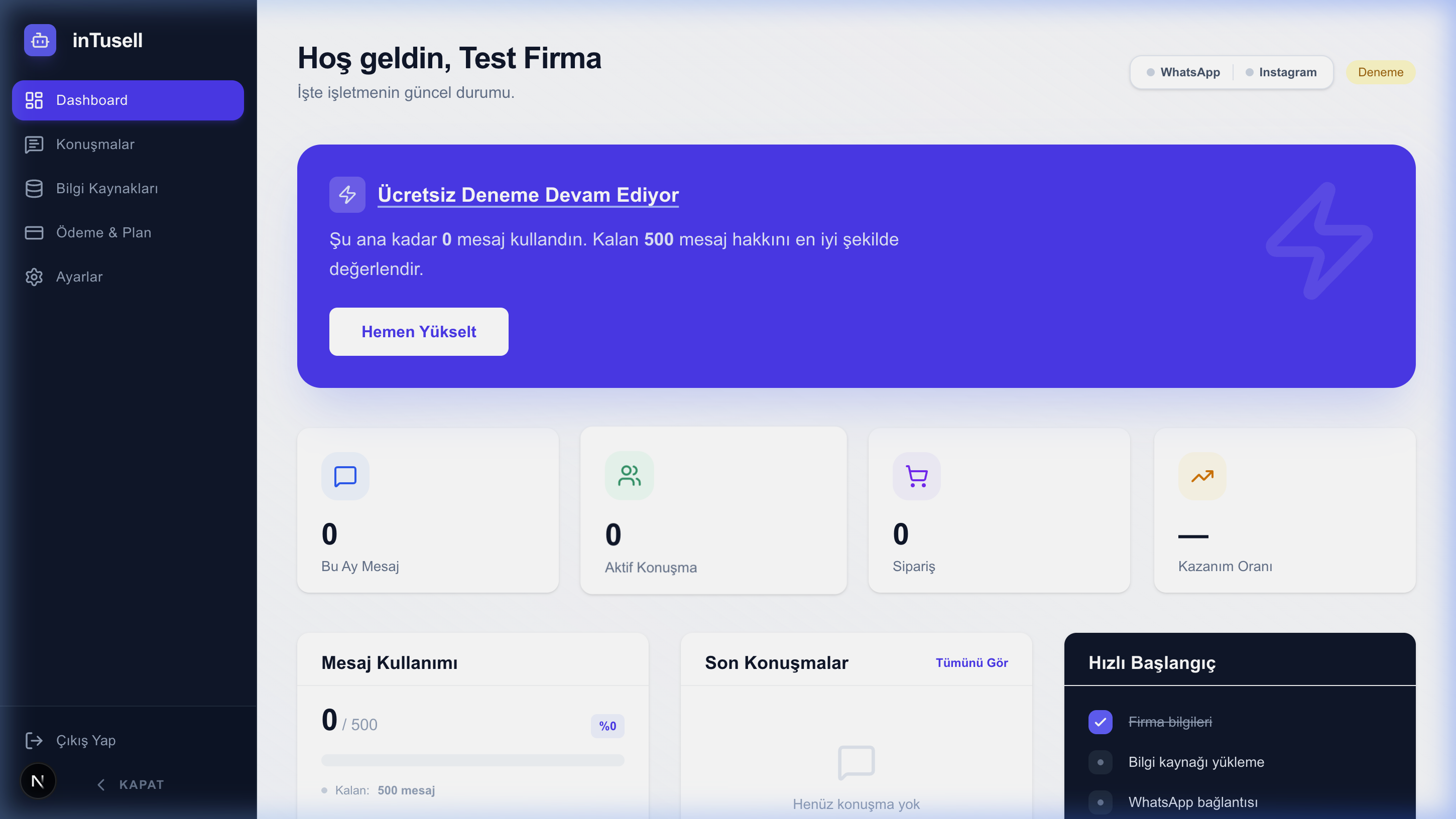Click the Tümünü Gör link
This screenshot has width=1456, height=819.
[x=971, y=662]
